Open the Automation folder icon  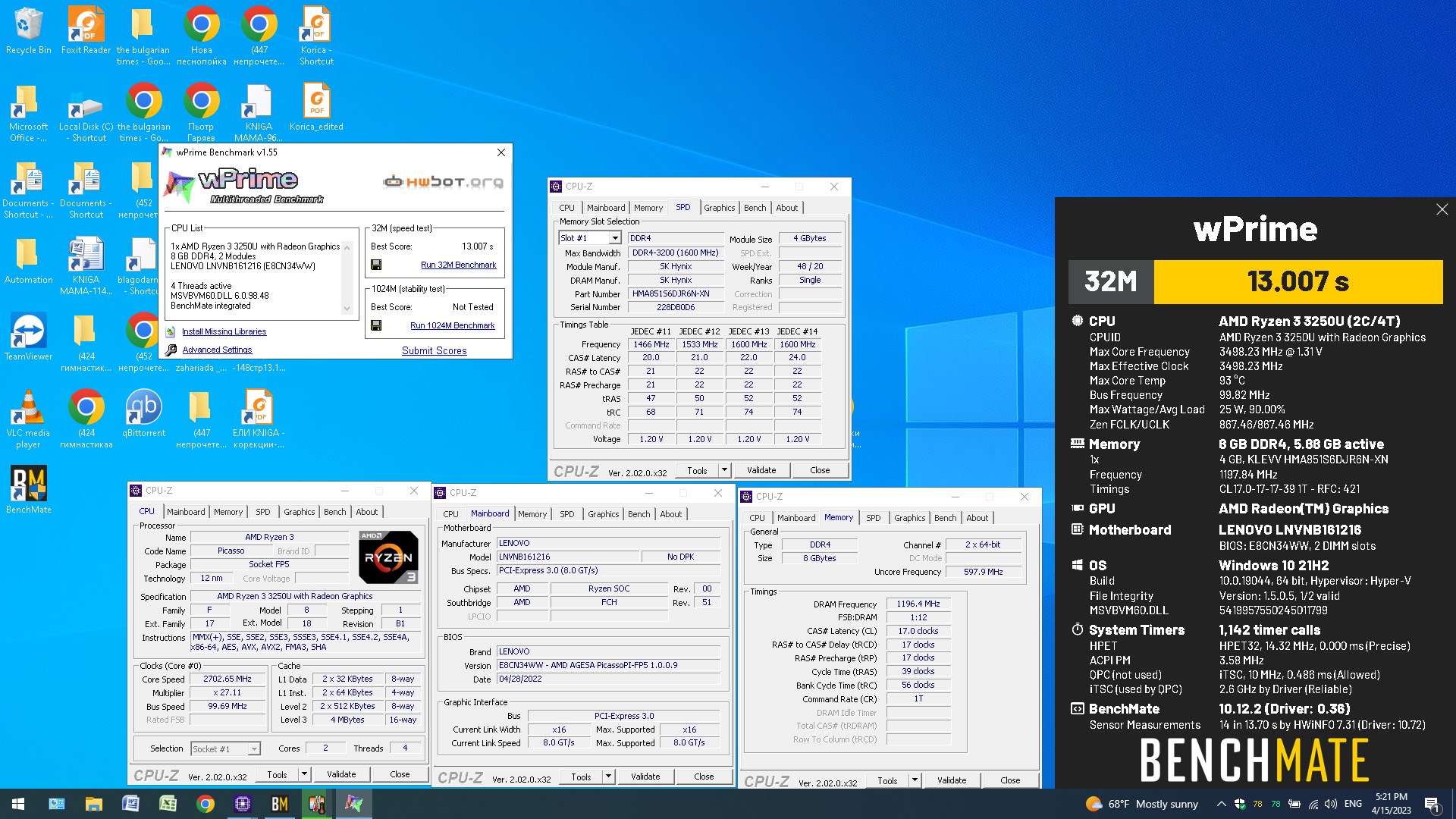28,260
